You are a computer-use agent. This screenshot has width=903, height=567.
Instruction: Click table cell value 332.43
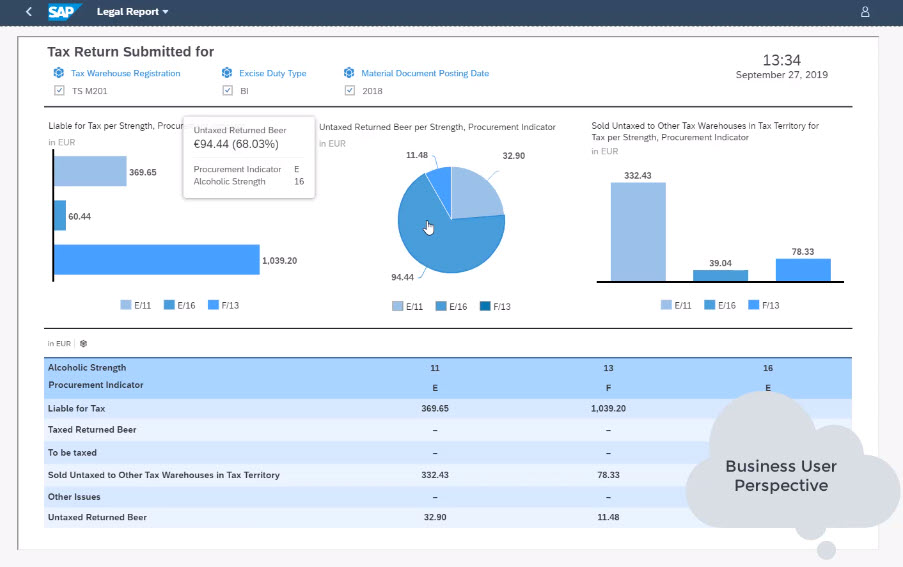(435, 475)
